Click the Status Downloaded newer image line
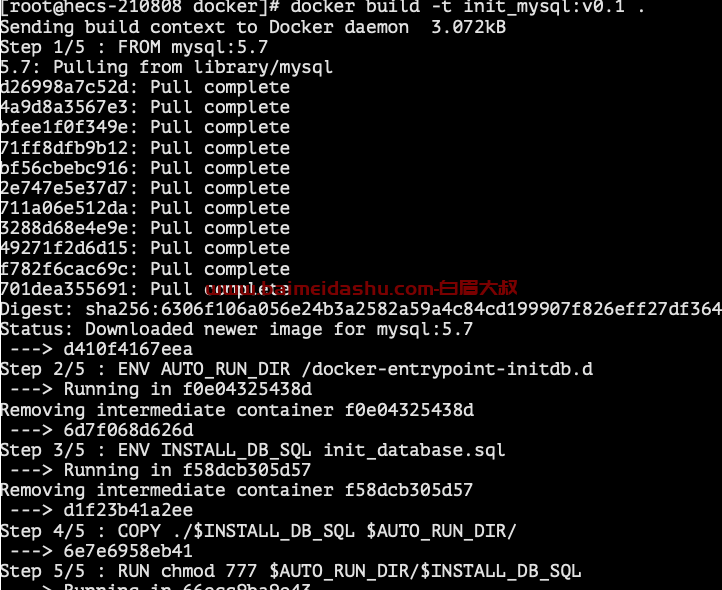This screenshot has height=590, width=722. click(237, 329)
